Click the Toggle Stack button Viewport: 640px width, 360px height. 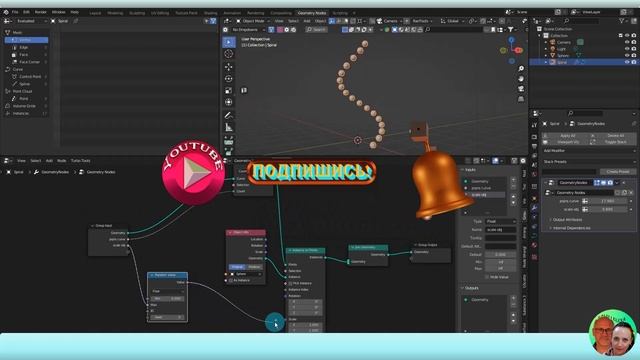click(x=613, y=142)
